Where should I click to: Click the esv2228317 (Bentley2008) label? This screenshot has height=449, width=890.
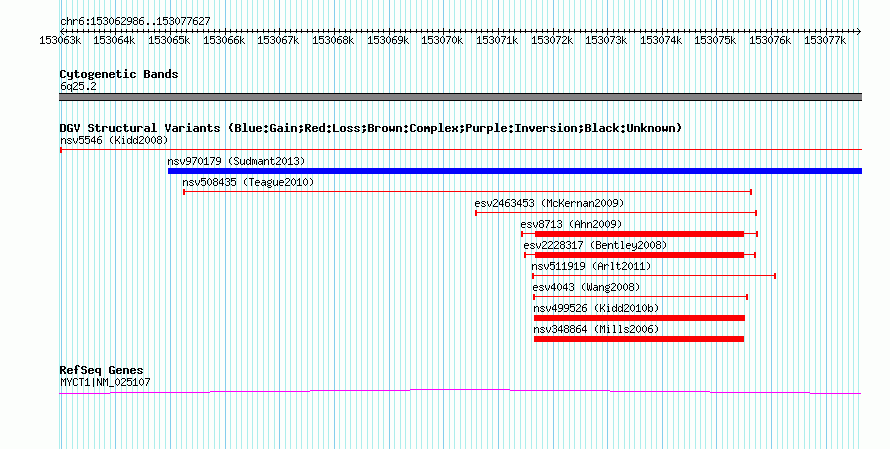click(595, 245)
